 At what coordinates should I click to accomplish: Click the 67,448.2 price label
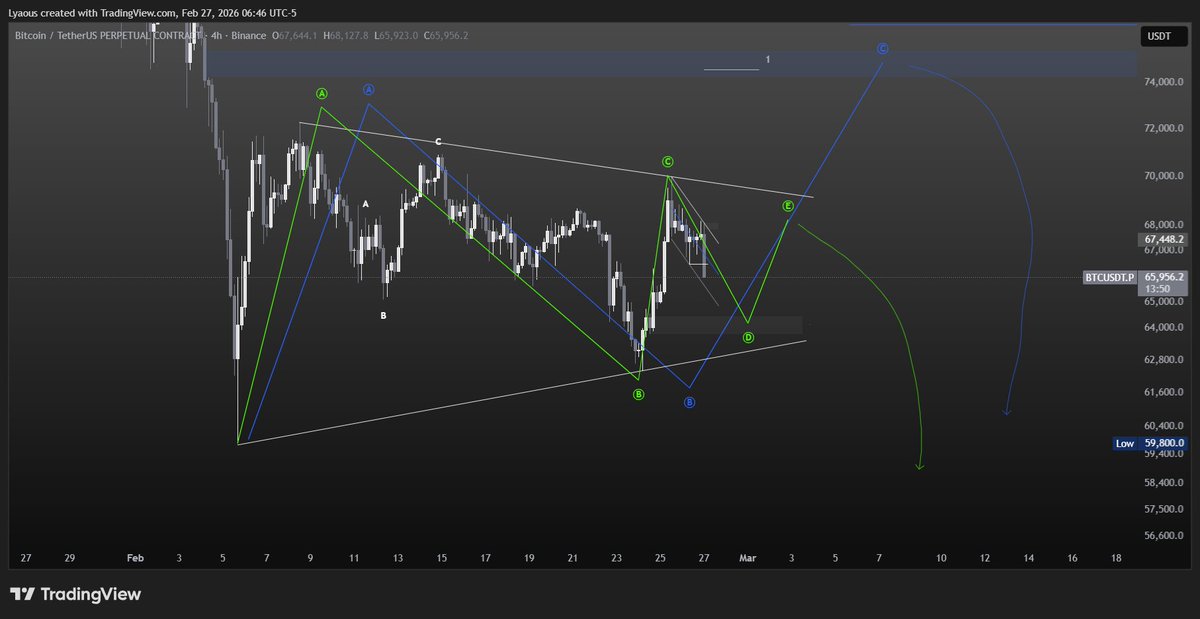click(1164, 240)
